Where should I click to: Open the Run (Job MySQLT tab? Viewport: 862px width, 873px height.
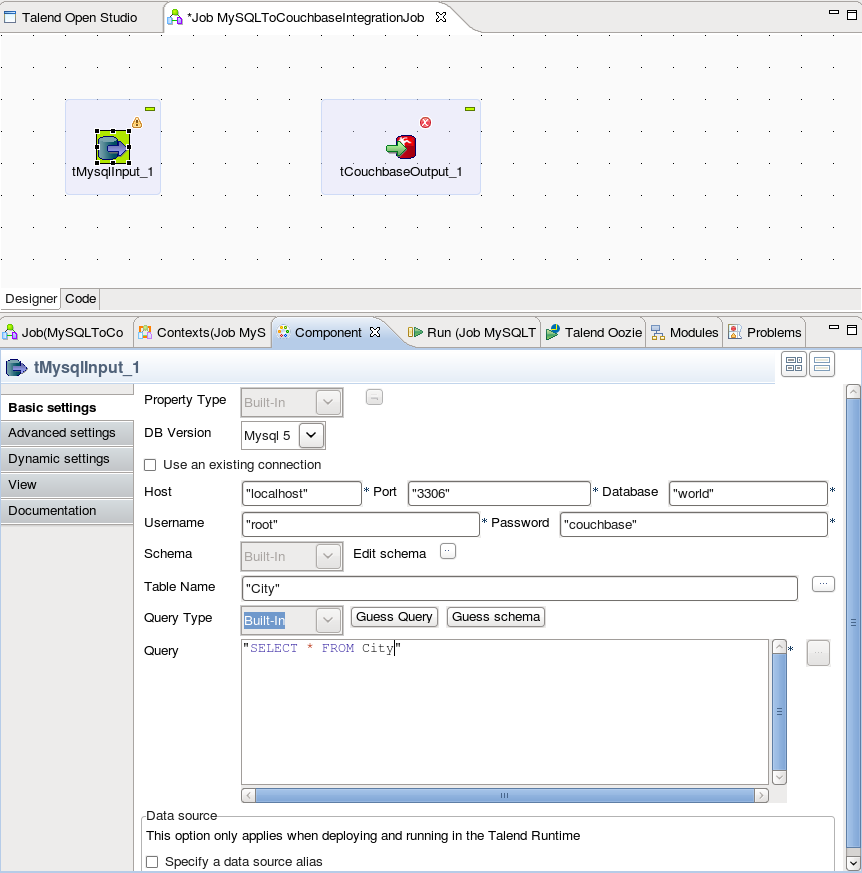(x=472, y=332)
